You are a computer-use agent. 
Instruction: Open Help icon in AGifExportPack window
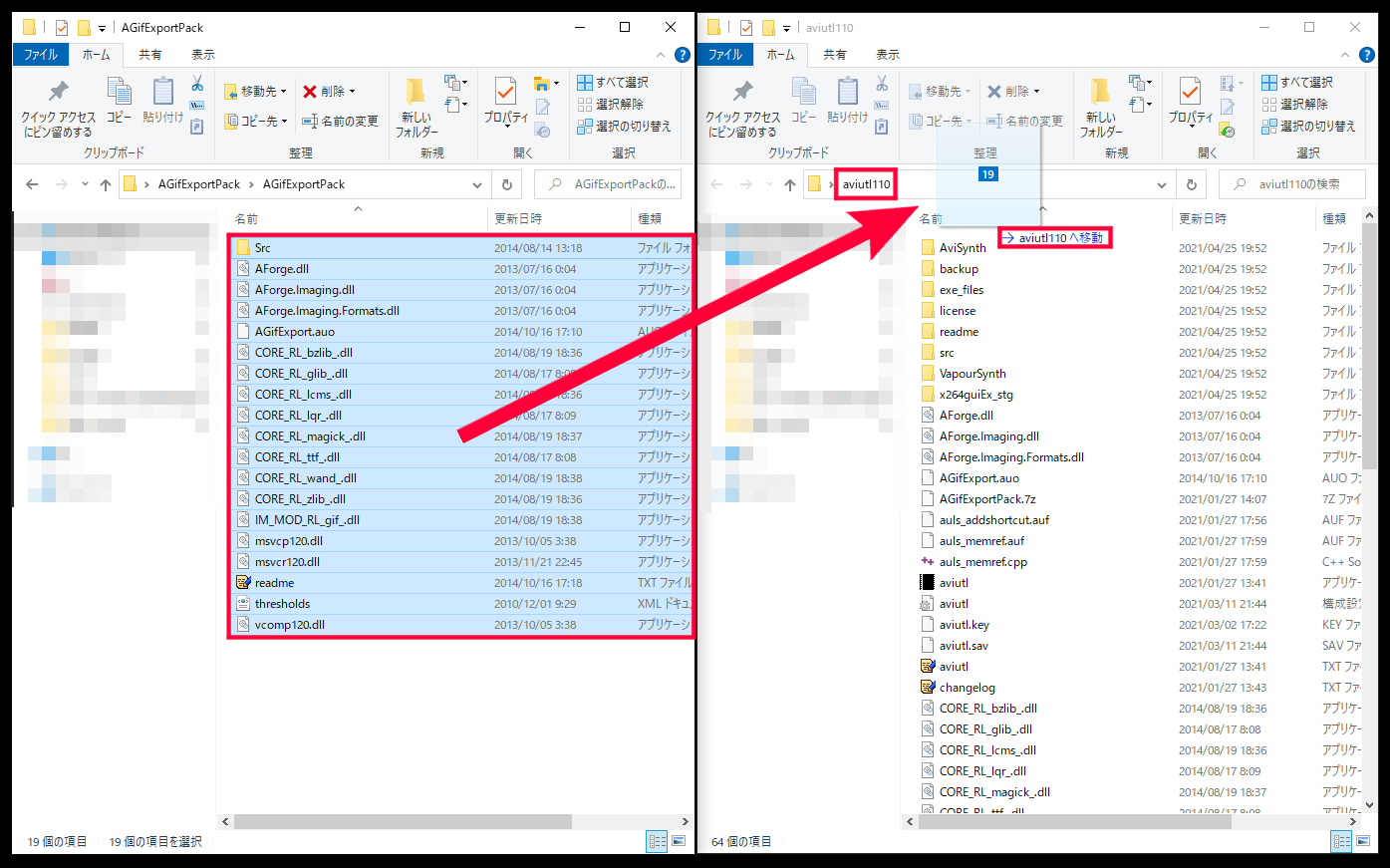(683, 55)
